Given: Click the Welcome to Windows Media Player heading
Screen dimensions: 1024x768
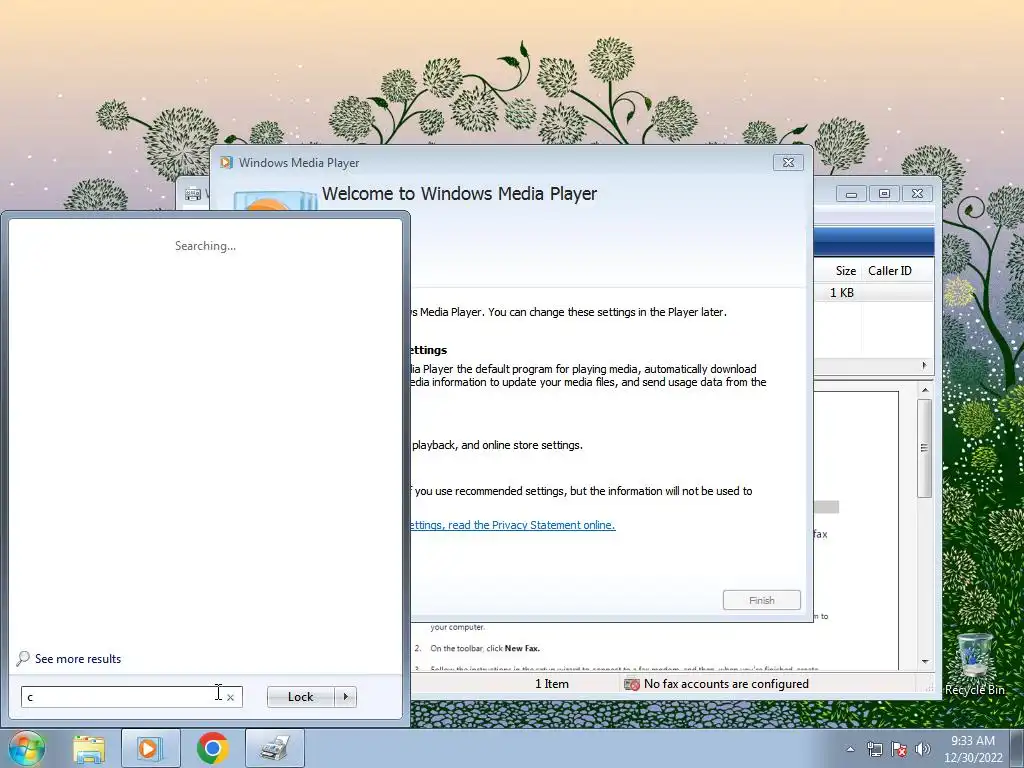Looking at the screenshot, I should [459, 193].
